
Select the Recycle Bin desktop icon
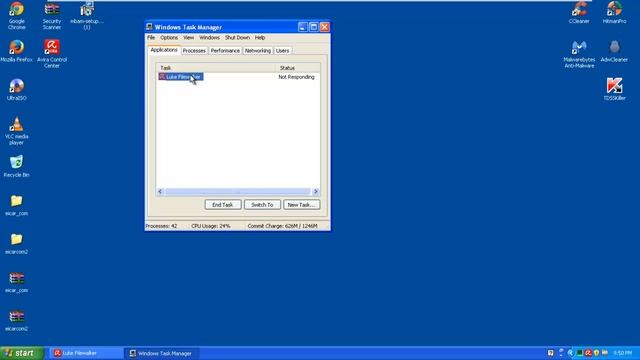coord(16,167)
